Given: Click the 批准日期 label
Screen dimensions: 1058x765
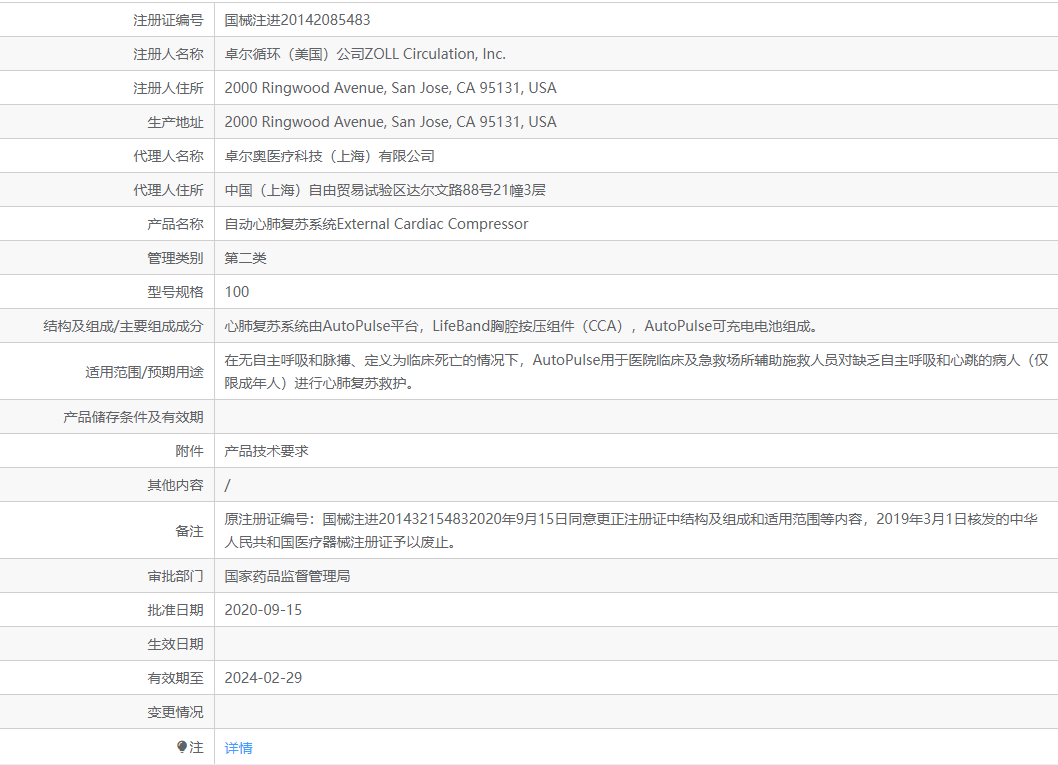Looking at the screenshot, I should [x=175, y=610].
